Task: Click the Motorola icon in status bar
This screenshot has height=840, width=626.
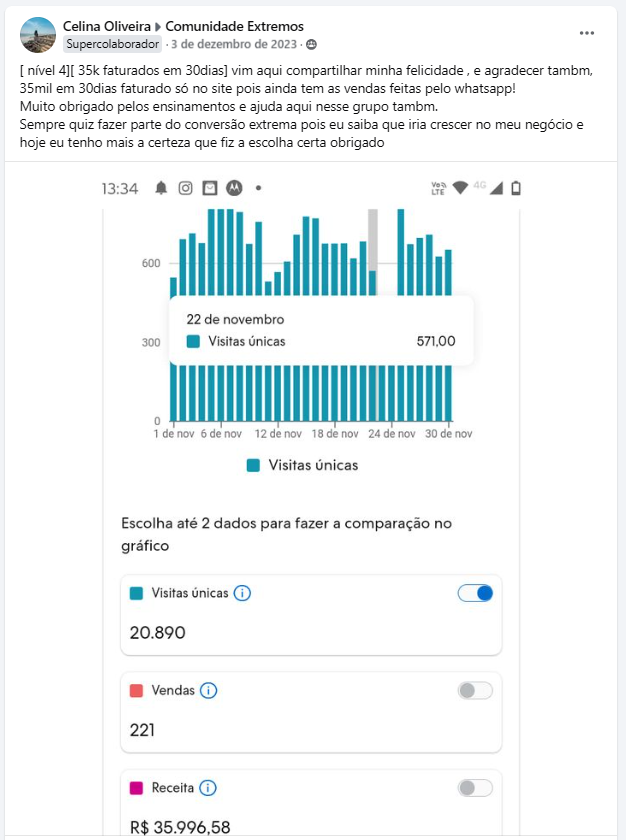Action: 234,188
